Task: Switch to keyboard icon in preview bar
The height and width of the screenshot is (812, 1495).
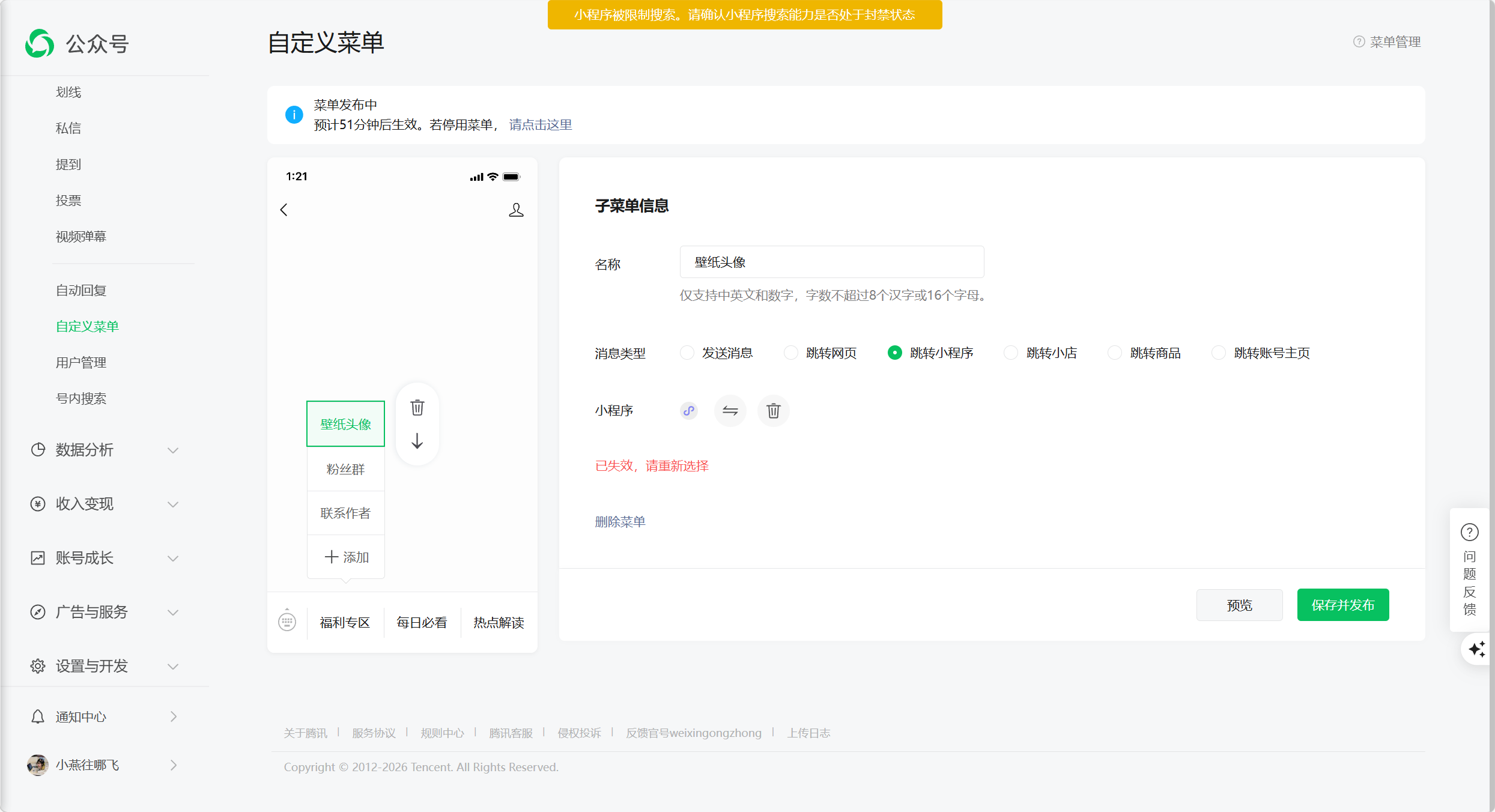Action: 287,621
